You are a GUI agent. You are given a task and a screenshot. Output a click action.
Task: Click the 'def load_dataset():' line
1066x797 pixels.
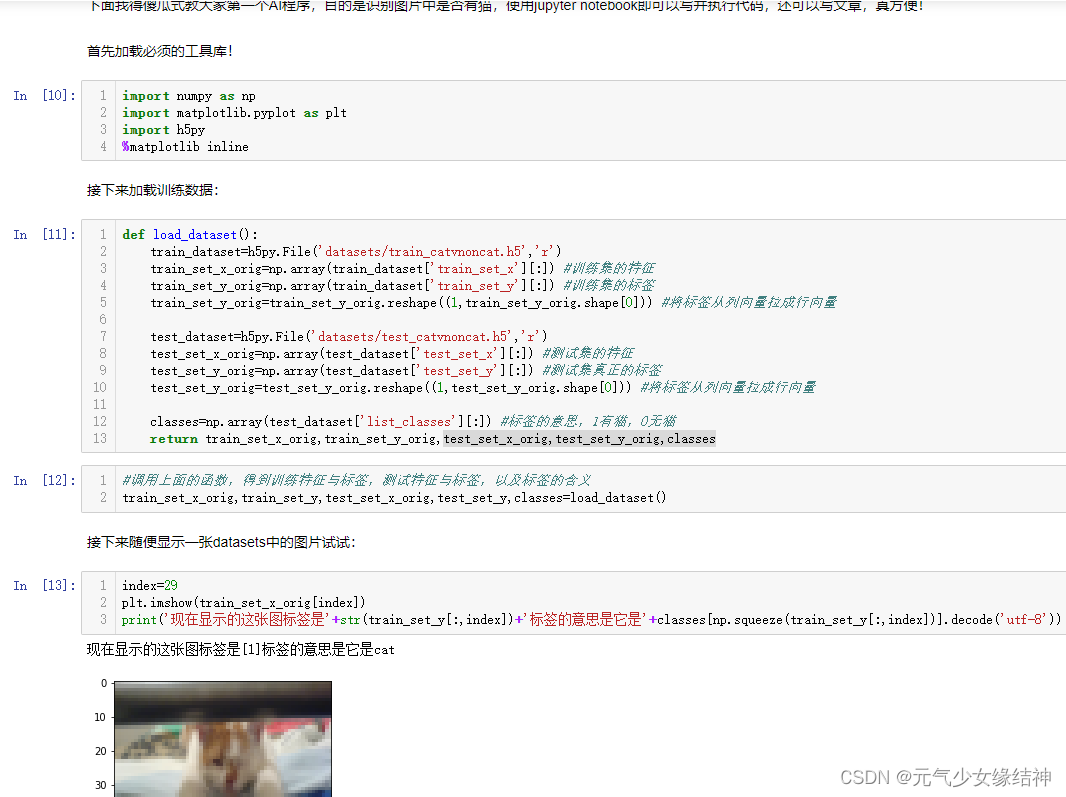point(190,235)
